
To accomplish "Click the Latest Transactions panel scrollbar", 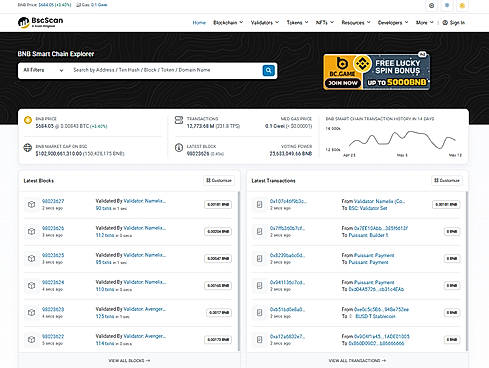I will (x=467, y=271).
